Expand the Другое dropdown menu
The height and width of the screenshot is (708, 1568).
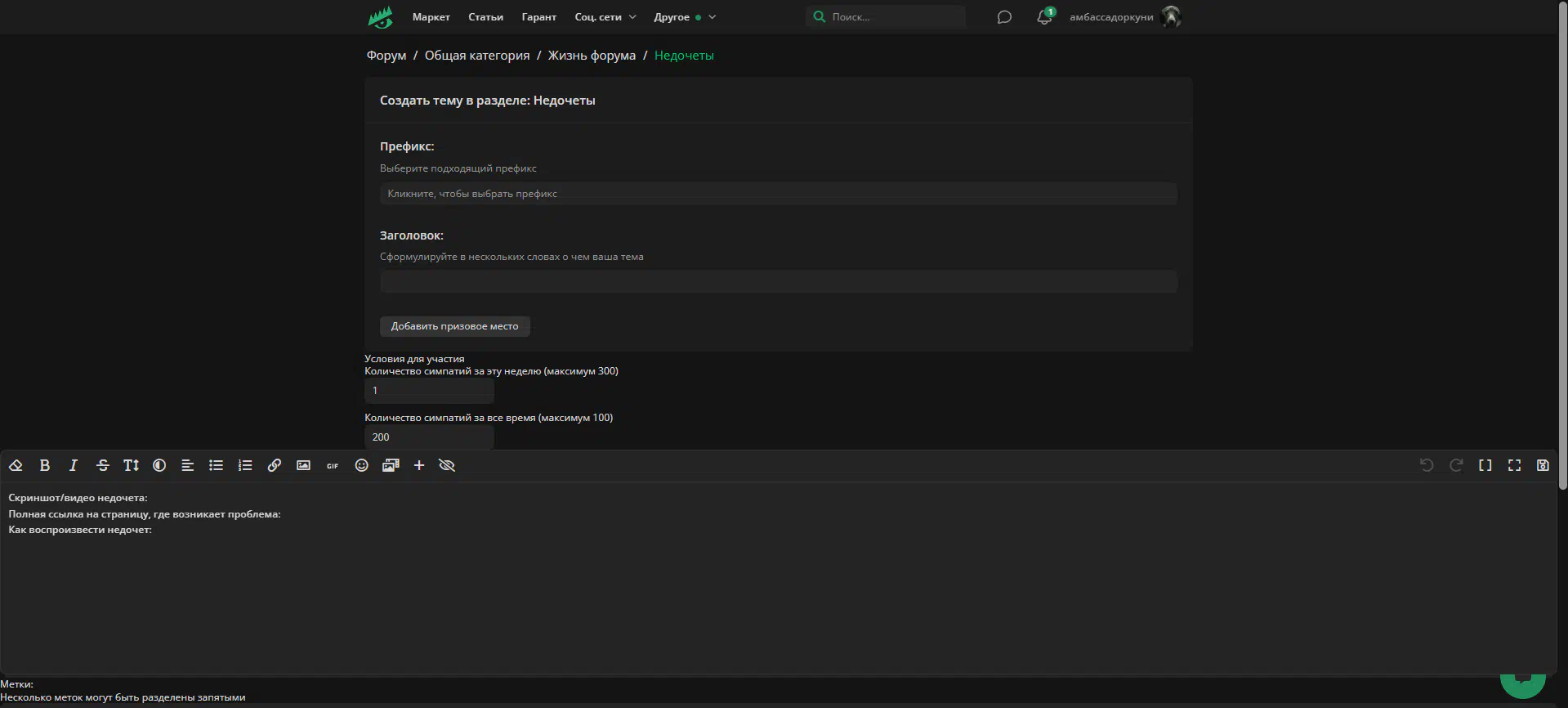[685, 17]
